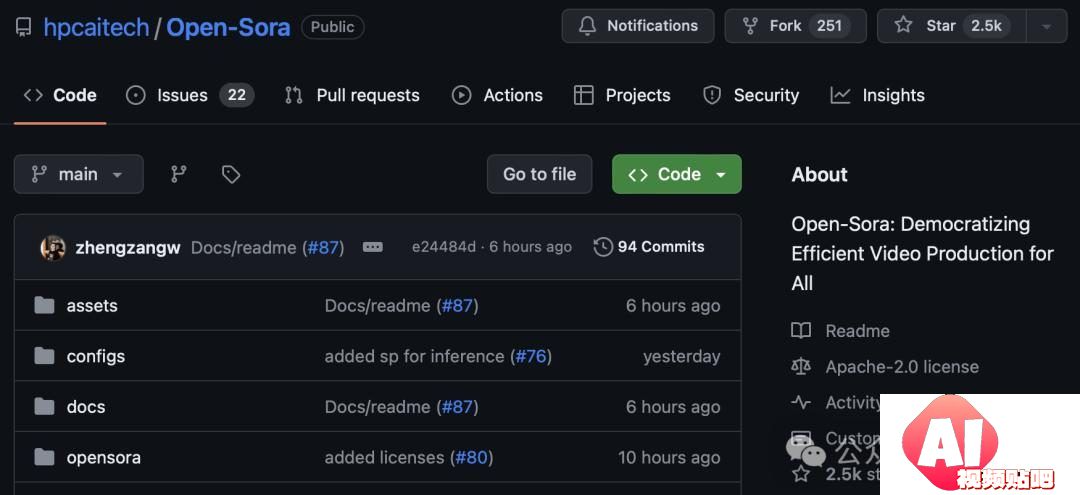
Task: Open the assets folder
Action: 92,306
